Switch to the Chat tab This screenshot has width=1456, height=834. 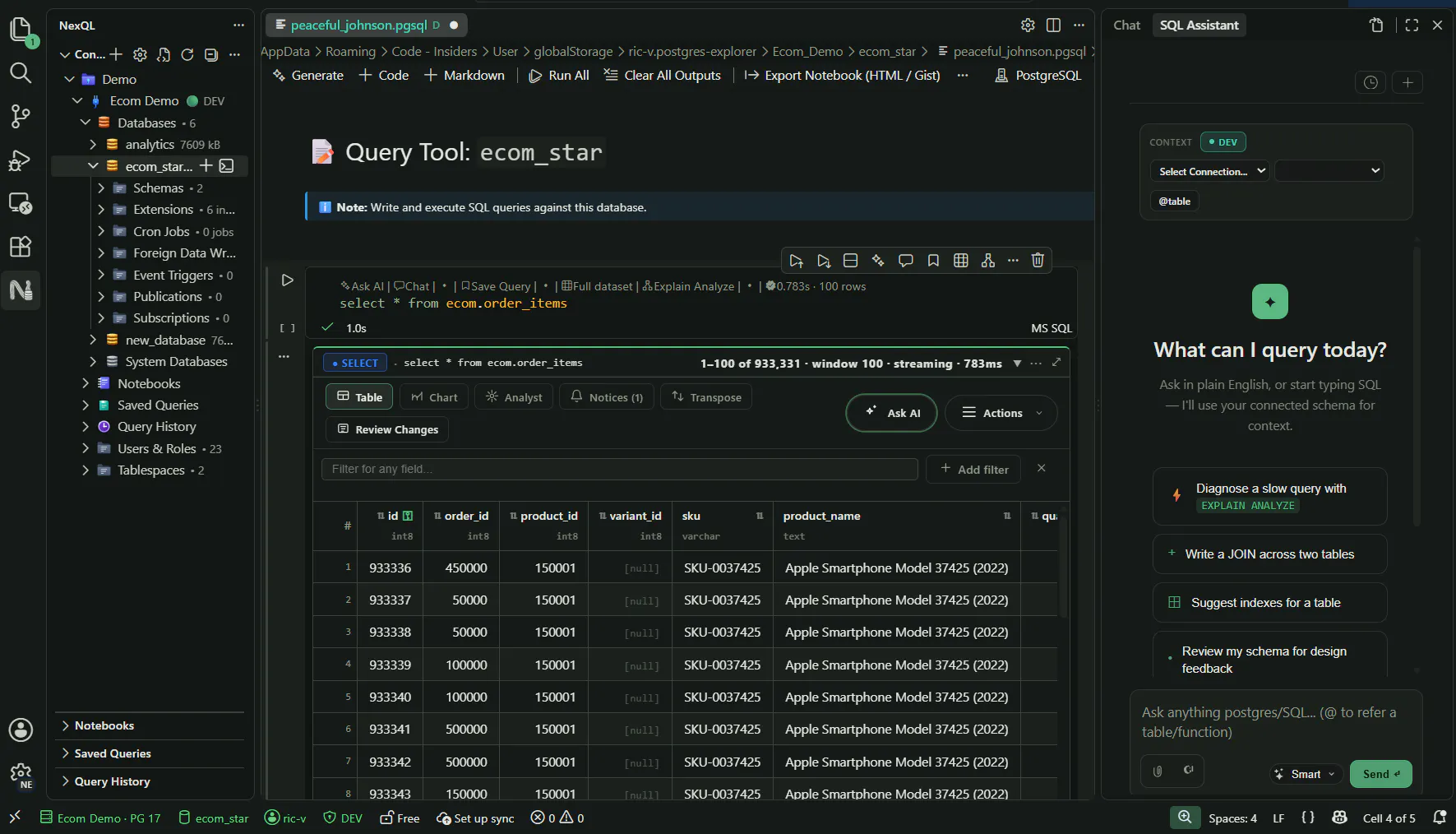1126,25
